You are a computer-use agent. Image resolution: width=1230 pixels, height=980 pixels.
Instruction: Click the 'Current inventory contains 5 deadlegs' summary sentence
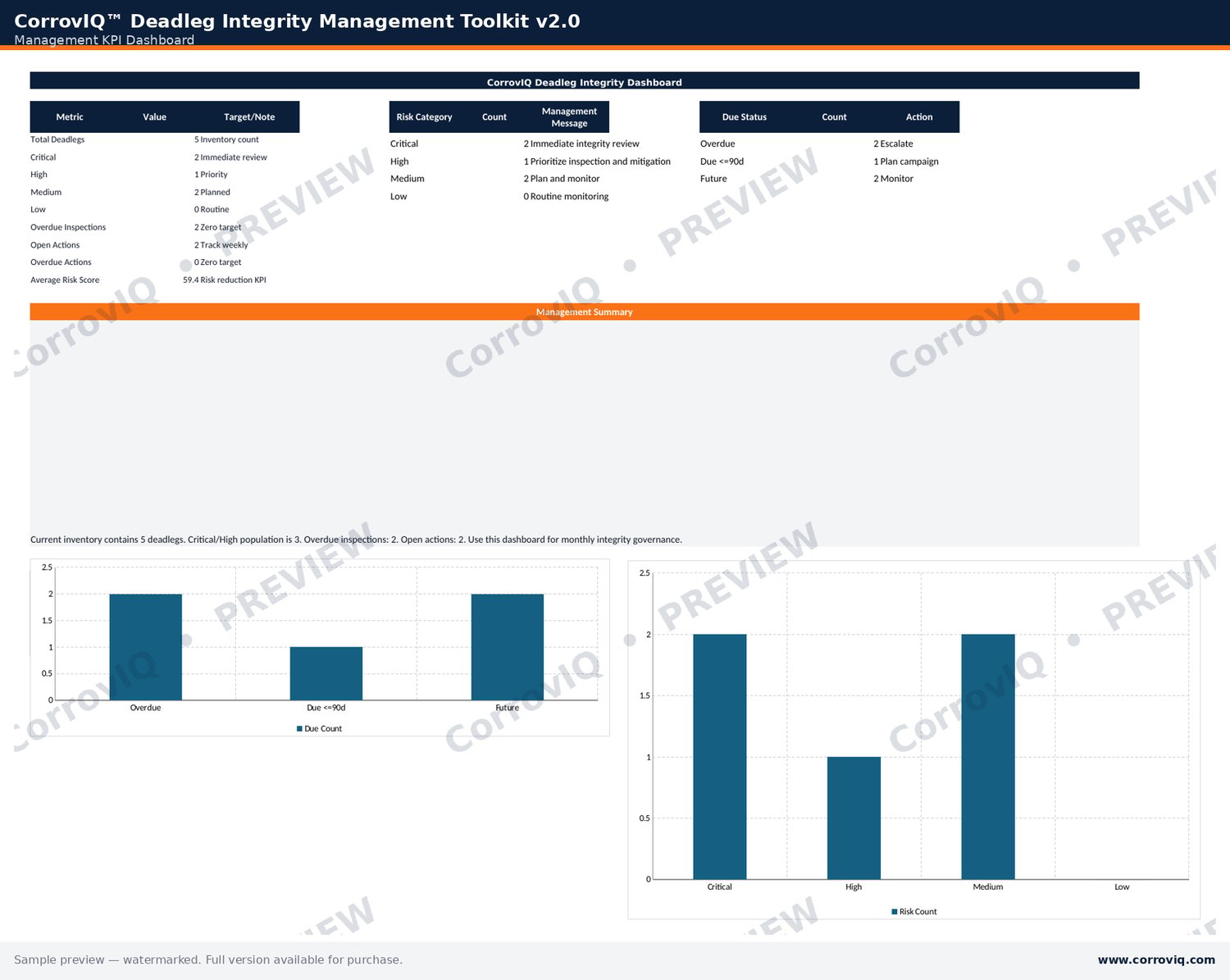pos(356,540)
